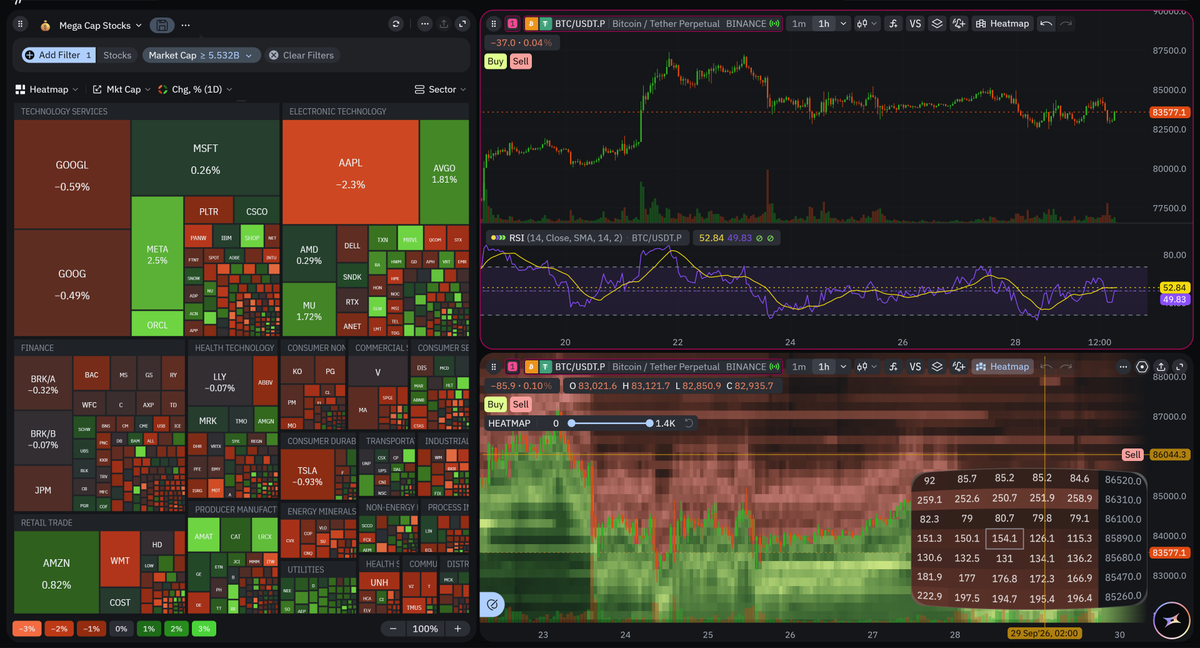The image size is (1200, 648).
Task: Click the share/export icon in the bottom chart
Action: coord(1161,366)
